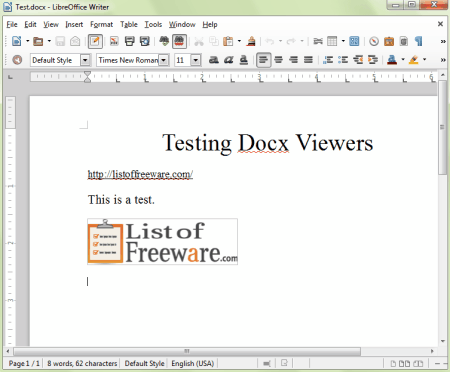450x372 pixels.
Task: Click the Clone Formatting paintbrush icon
Action: 251,41
